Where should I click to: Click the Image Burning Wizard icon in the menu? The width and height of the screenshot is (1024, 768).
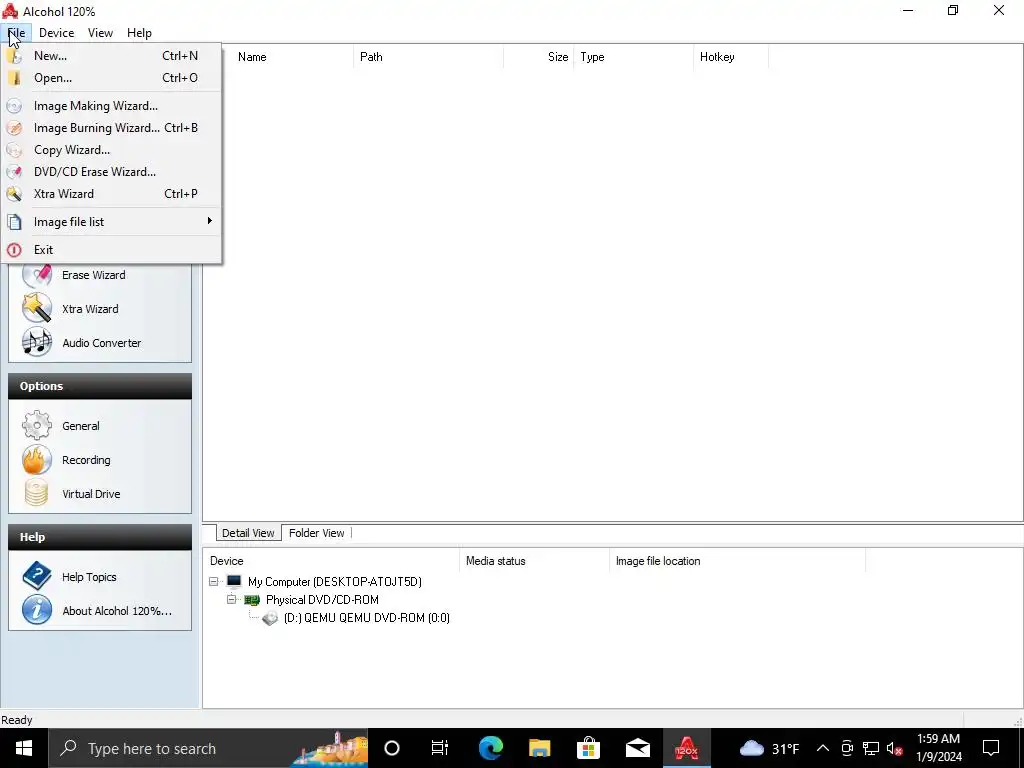14,128
